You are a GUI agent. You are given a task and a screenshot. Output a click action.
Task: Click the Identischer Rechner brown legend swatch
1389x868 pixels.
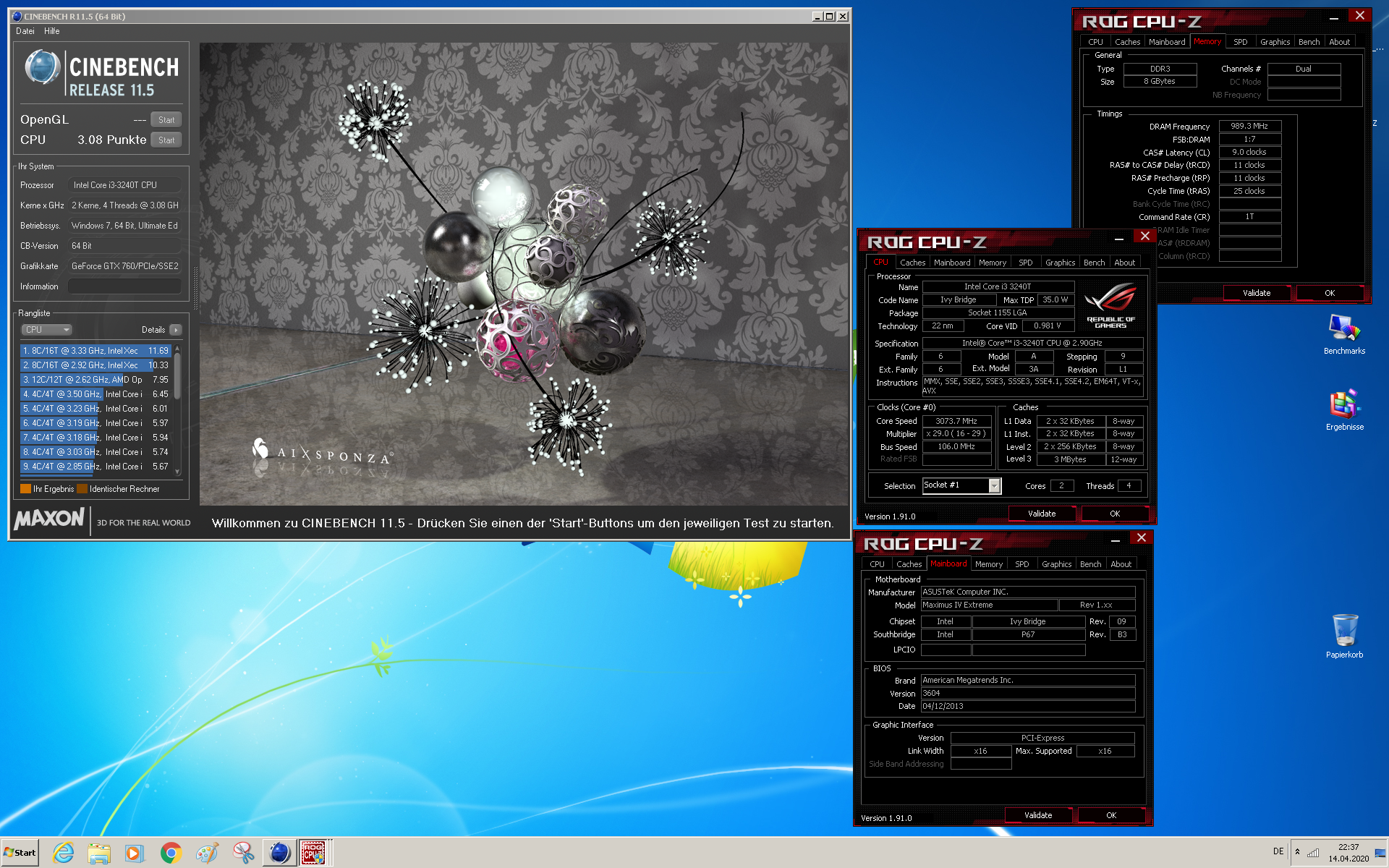[82, 489]
